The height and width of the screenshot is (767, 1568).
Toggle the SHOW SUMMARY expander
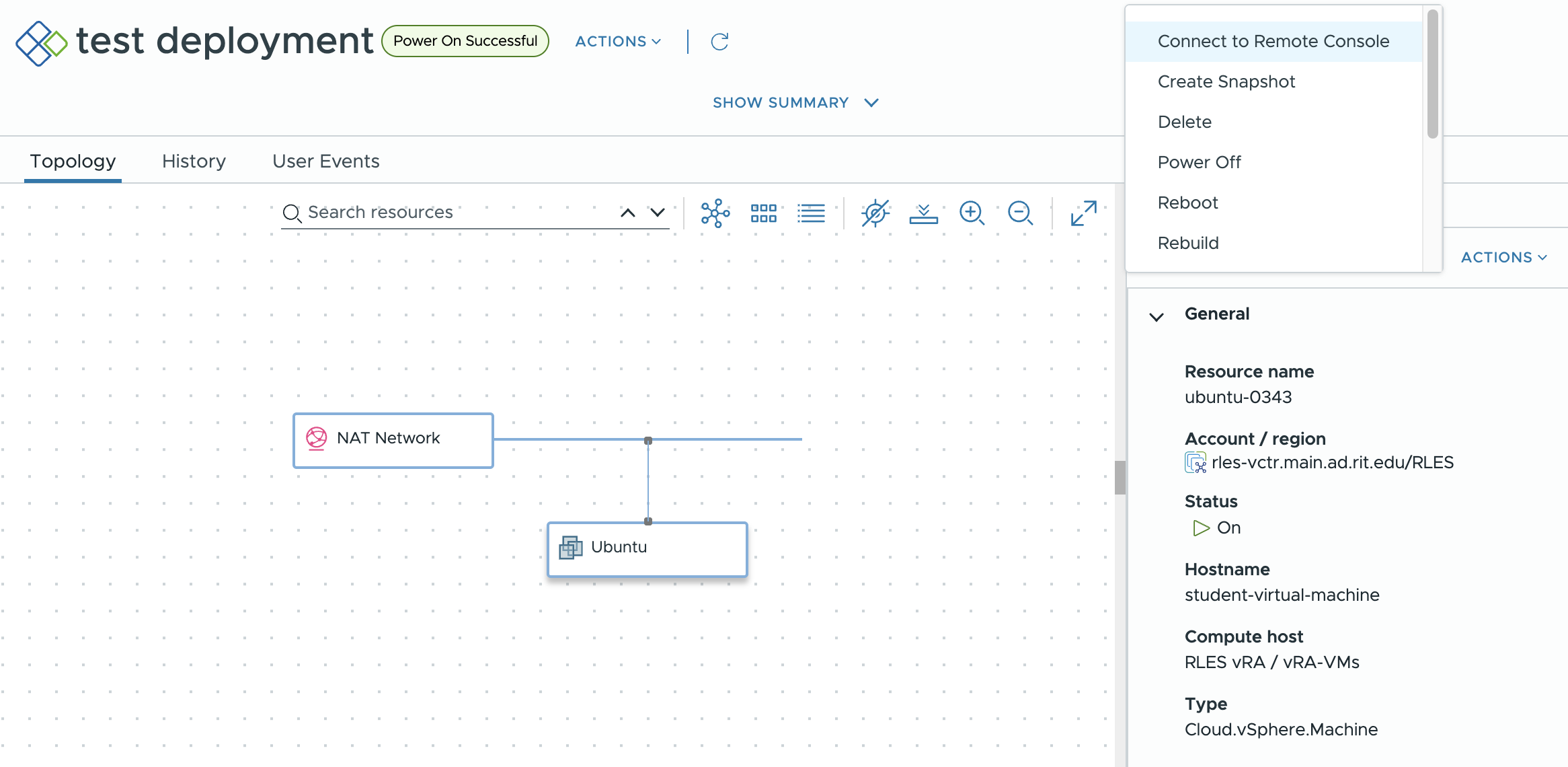click(795, 103)
